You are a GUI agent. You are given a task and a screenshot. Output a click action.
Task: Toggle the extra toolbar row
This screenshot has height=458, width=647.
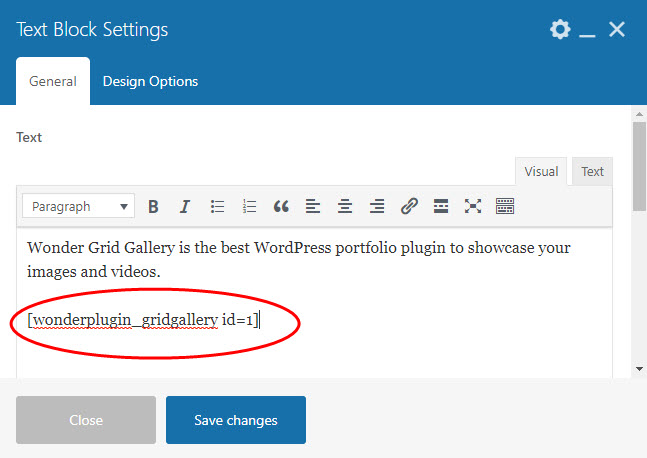(x=505, y=207)
